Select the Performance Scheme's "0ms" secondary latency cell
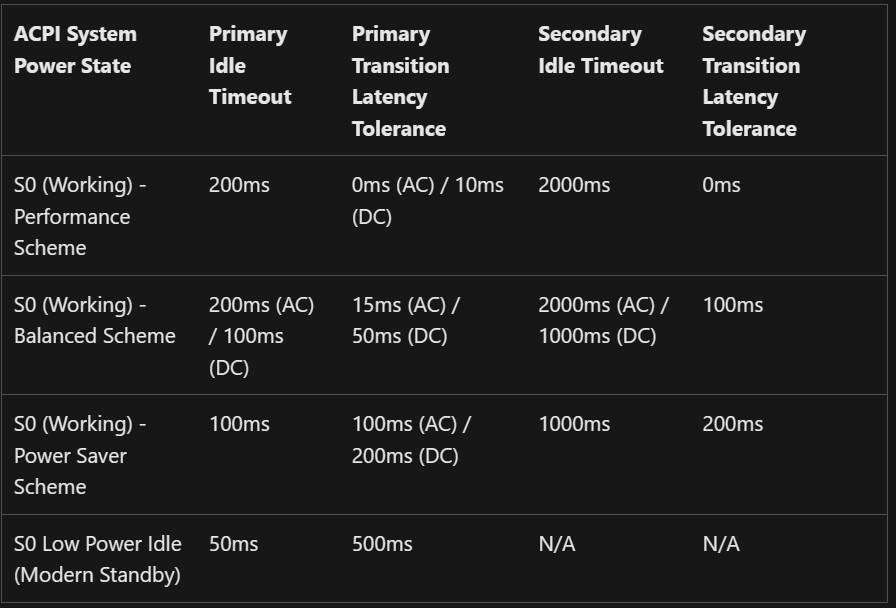The height and width of the screenshot is (608, 896). click(721, 185)
